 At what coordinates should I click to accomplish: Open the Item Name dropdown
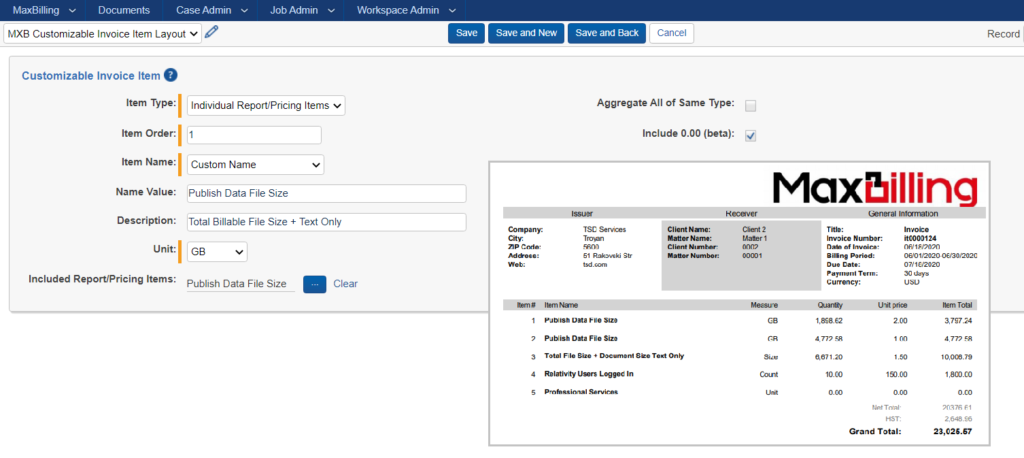coord(255,165)
